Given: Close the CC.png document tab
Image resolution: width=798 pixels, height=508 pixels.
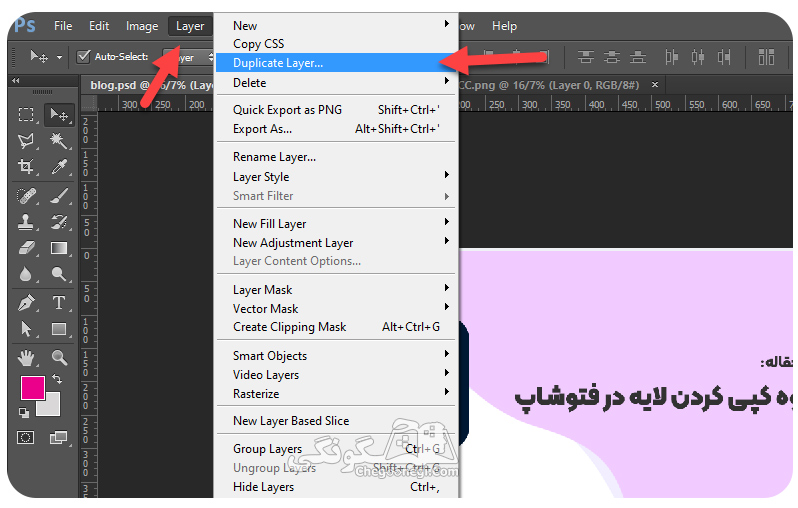Looking at the screenshot, I should point(655,84).
